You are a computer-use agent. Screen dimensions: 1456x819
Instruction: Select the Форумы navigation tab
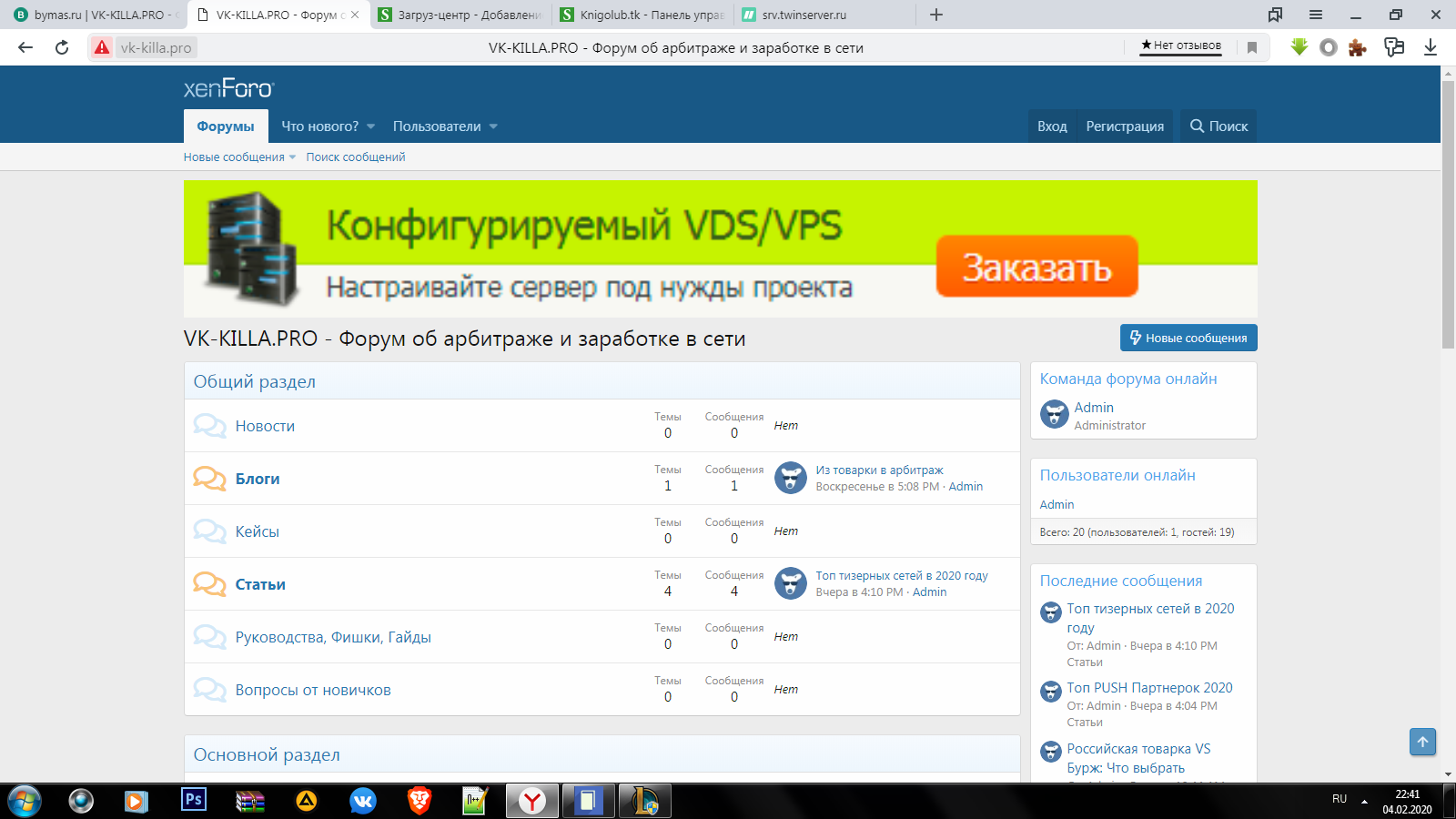point(226,126)
